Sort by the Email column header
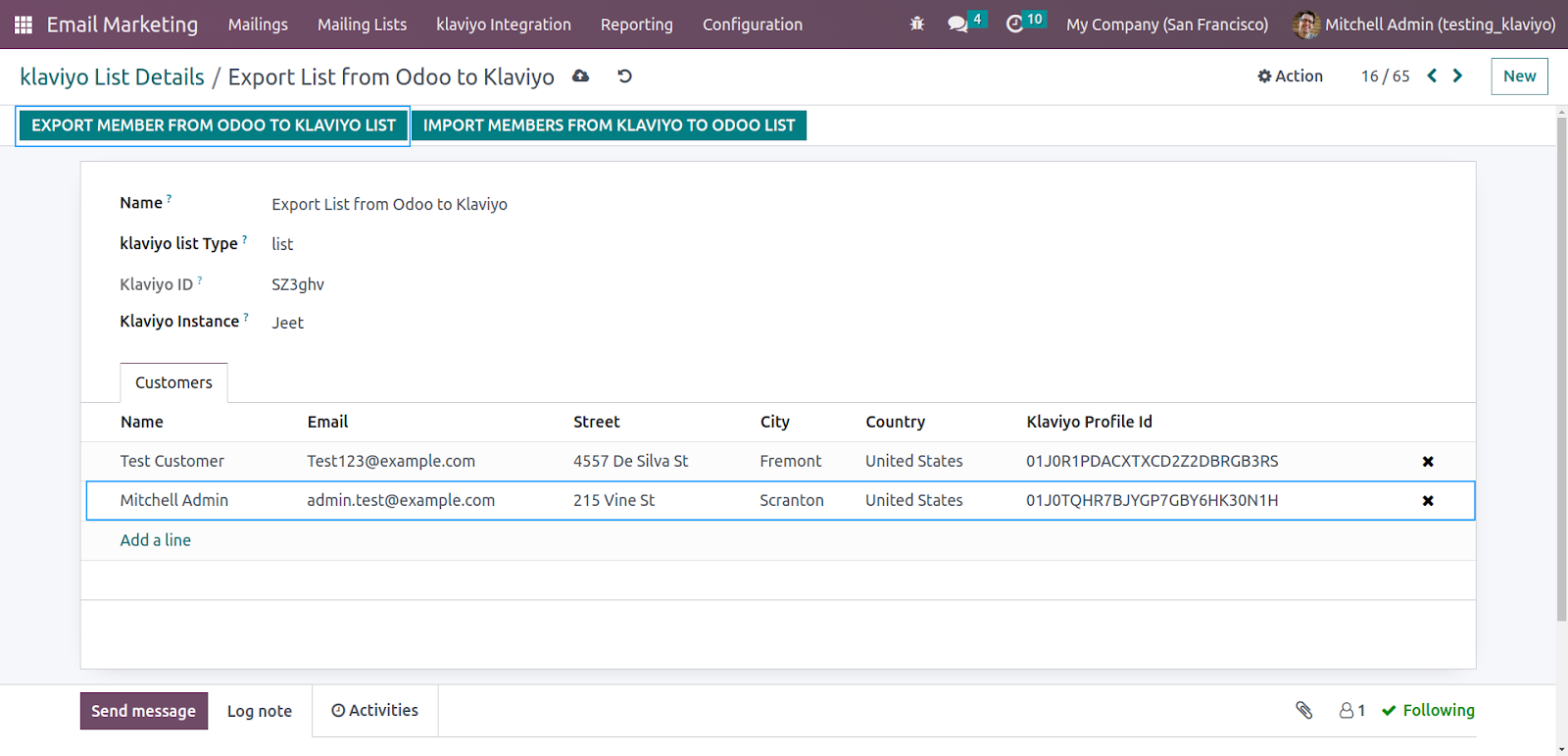This screenshot has height=756, width=1568. tap(327, 422)
